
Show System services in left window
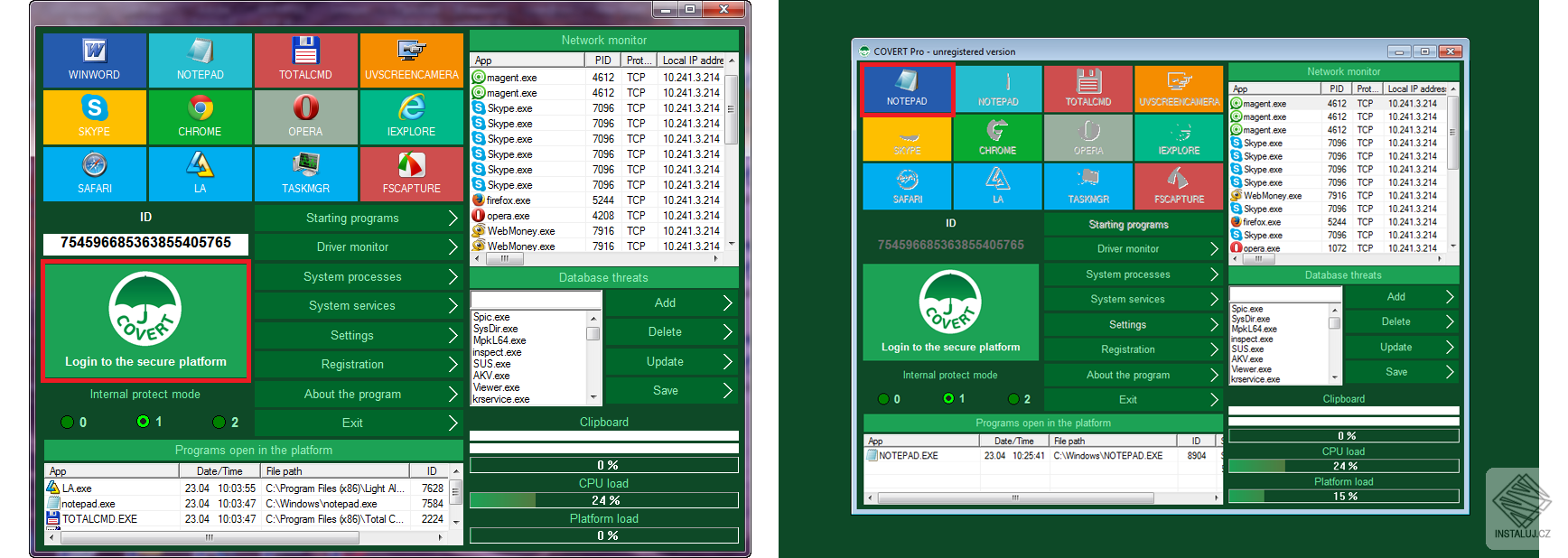coord(359,305)
